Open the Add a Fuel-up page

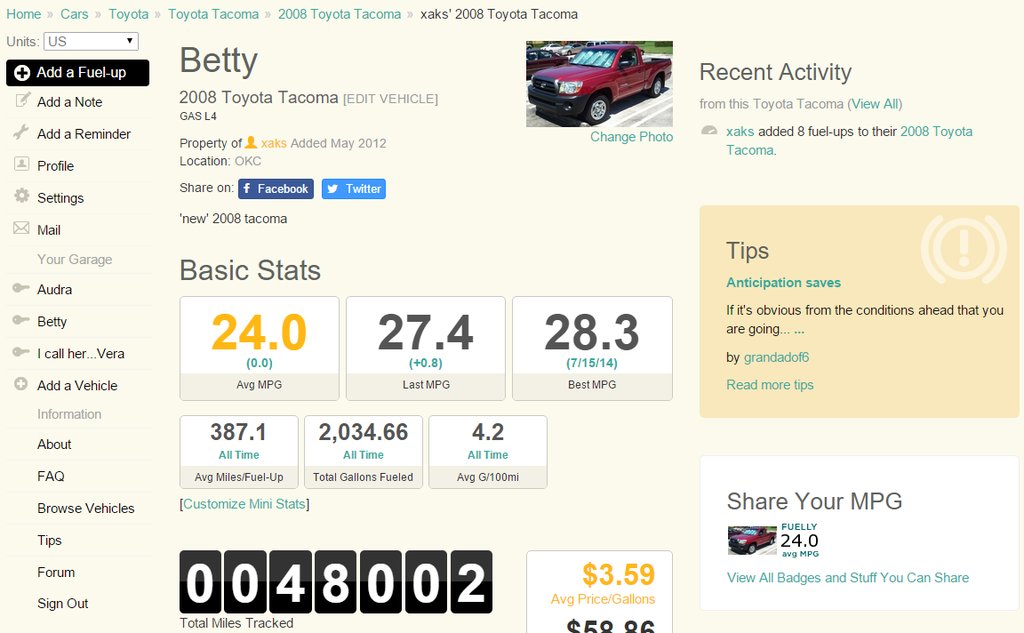[78, 73]
